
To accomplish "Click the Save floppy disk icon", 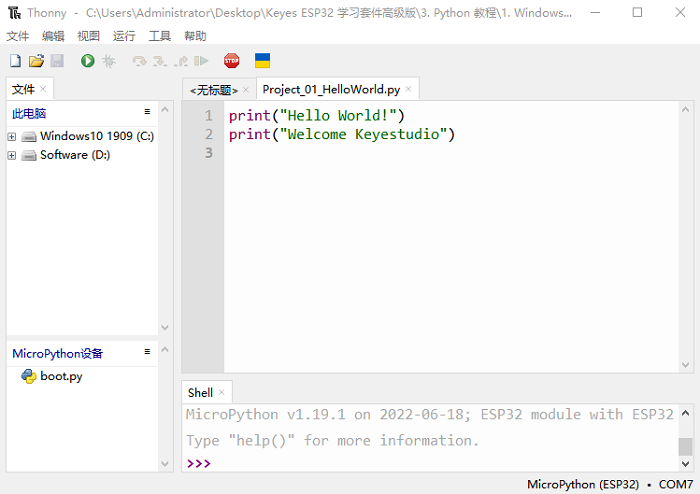I will pos(56,61).
